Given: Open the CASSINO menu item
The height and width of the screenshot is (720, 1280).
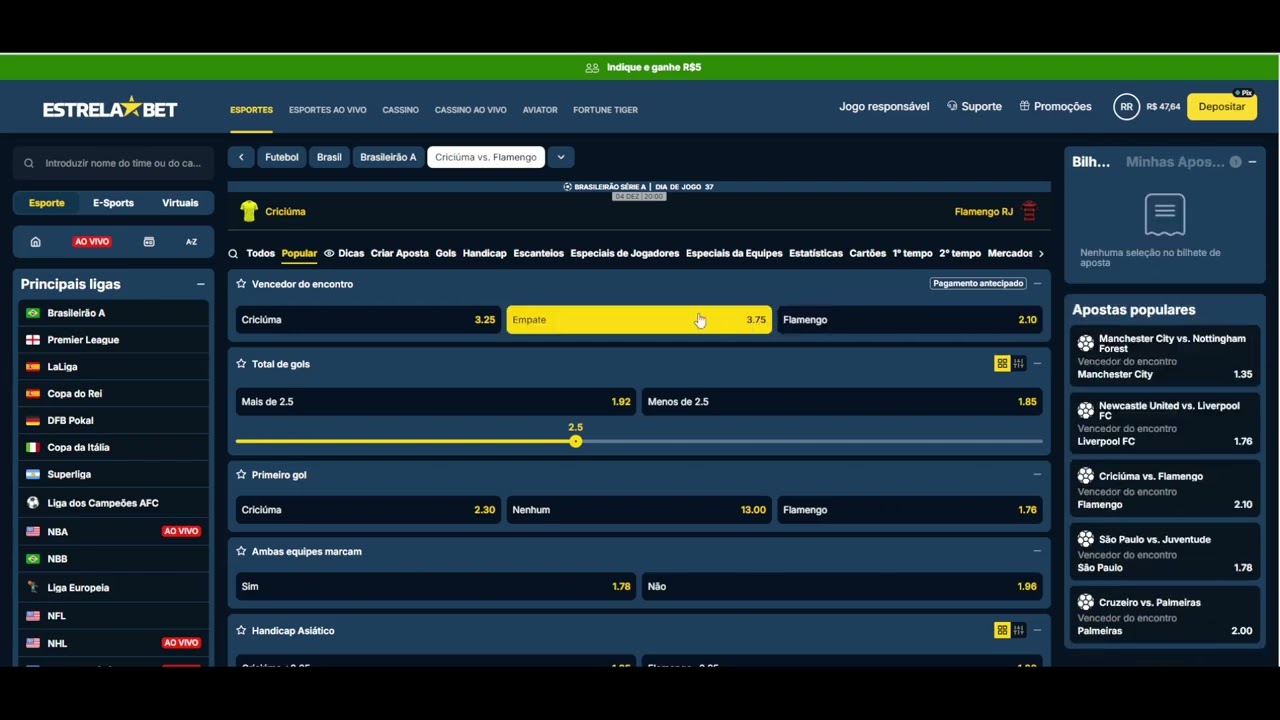Looking at the screenshot, I should 400,110.
